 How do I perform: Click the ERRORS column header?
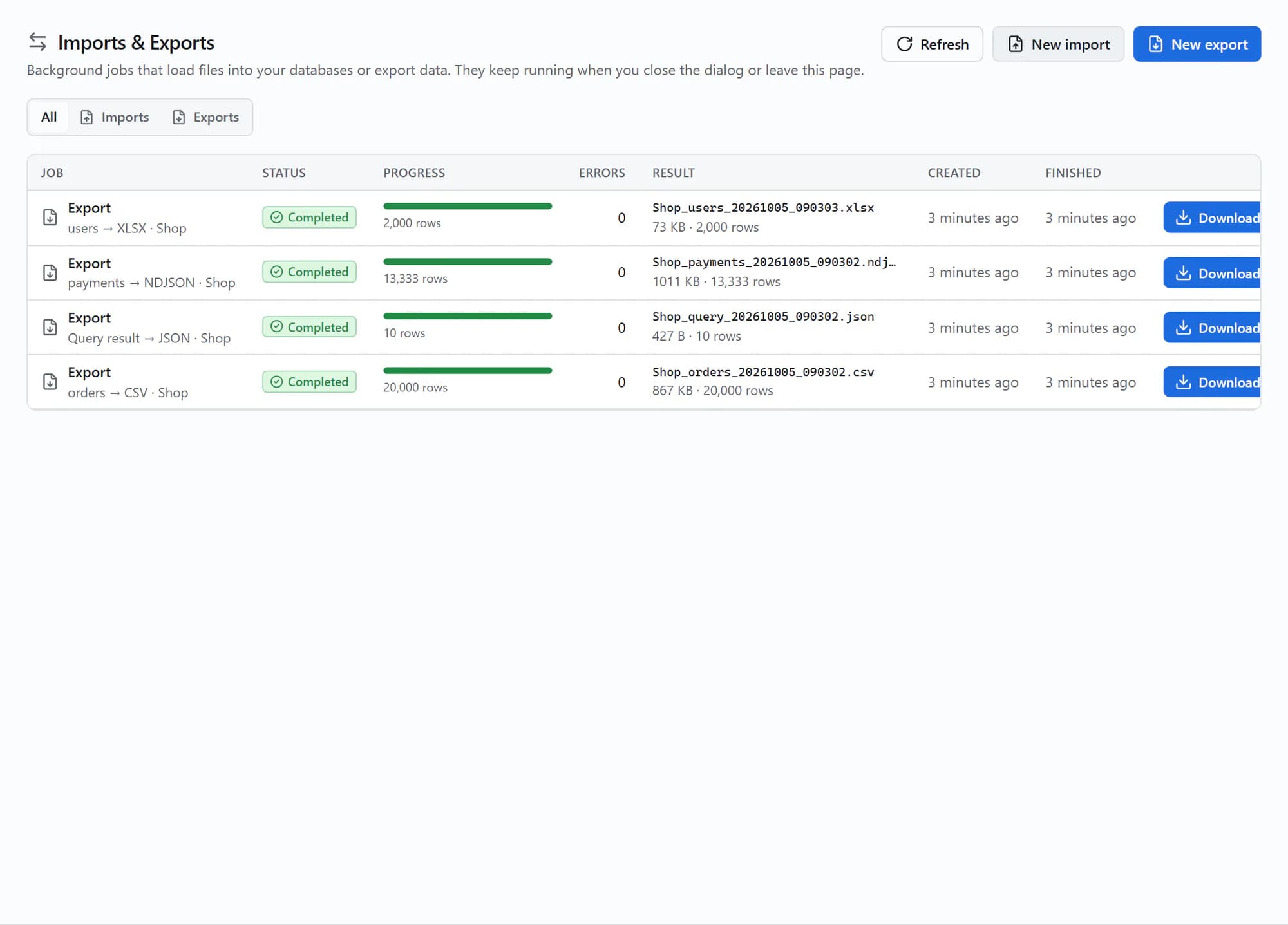click(602, 173)
